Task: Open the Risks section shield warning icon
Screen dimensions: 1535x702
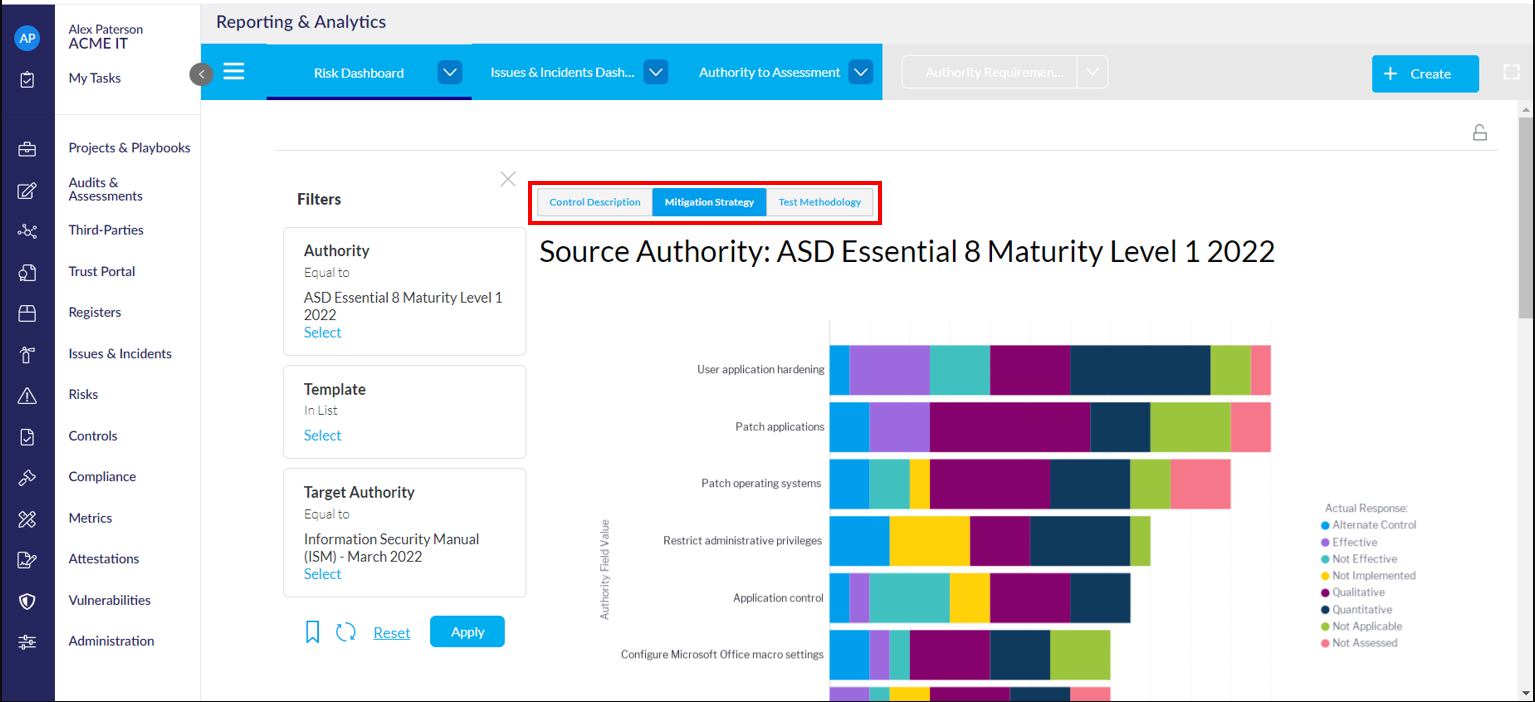Action: click(27, 394)
